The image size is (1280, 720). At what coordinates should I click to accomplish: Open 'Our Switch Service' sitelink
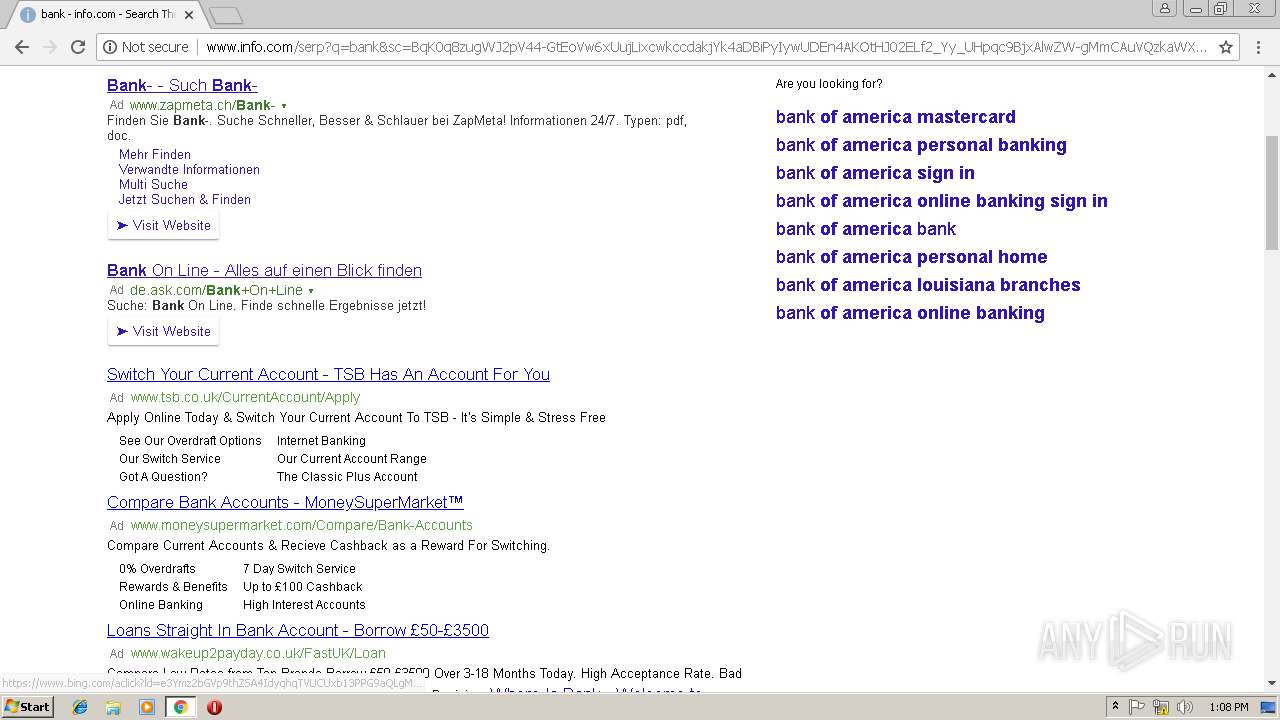[x=170, y=459]
